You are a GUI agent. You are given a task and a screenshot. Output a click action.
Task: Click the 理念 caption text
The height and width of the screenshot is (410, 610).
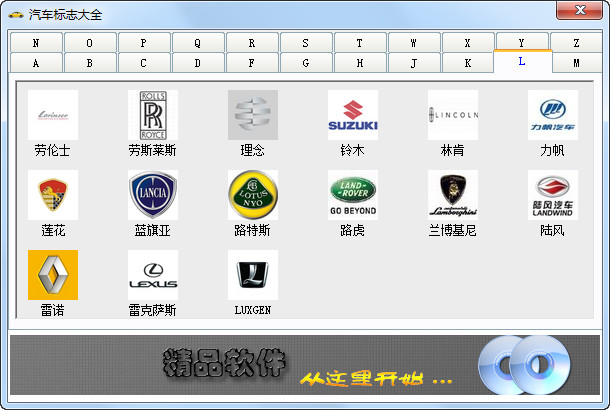(252, 150)
